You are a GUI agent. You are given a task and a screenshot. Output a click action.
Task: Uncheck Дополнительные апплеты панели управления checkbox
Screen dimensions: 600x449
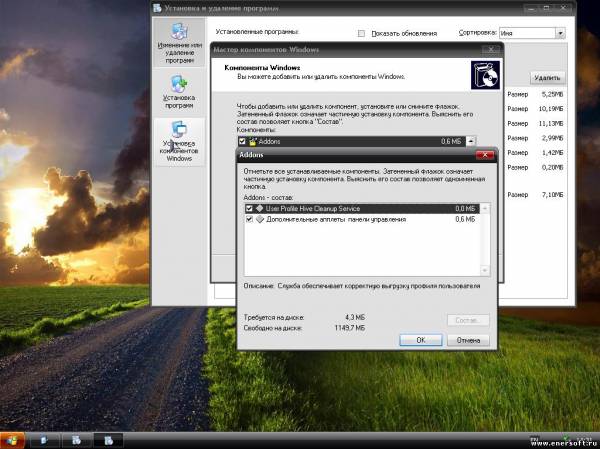click(249, 219)
